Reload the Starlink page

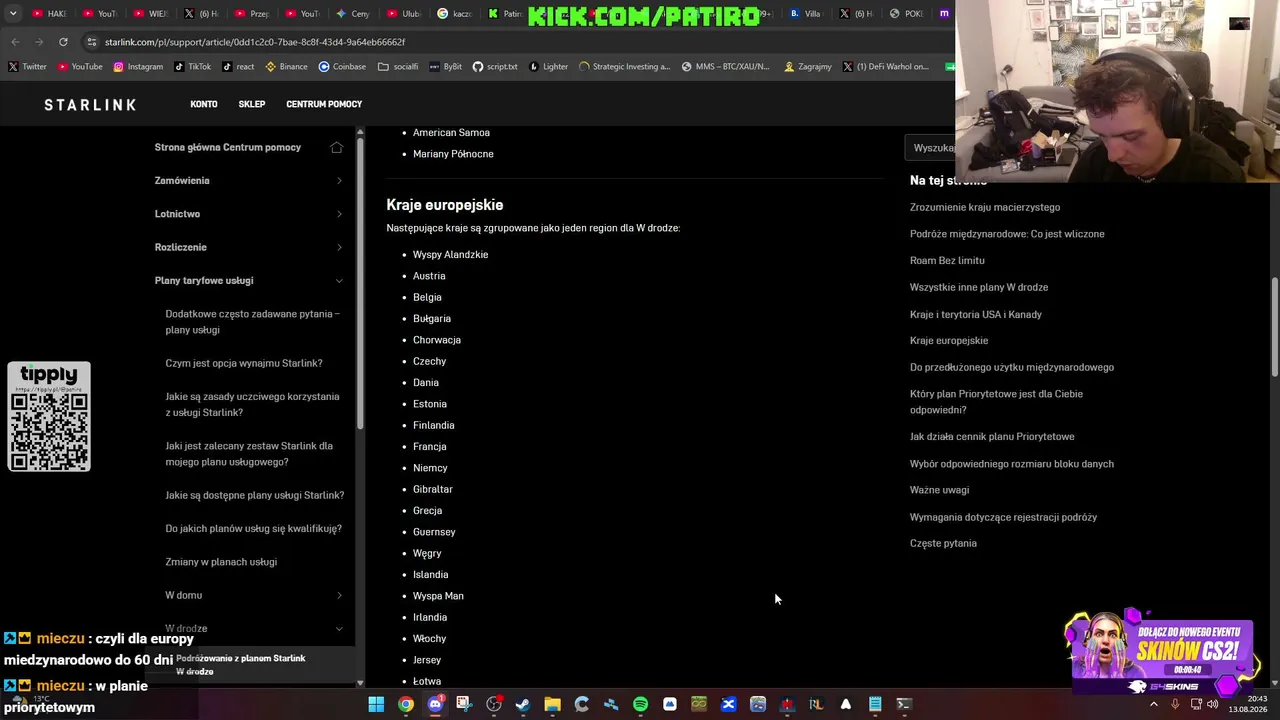click(63, 42)
